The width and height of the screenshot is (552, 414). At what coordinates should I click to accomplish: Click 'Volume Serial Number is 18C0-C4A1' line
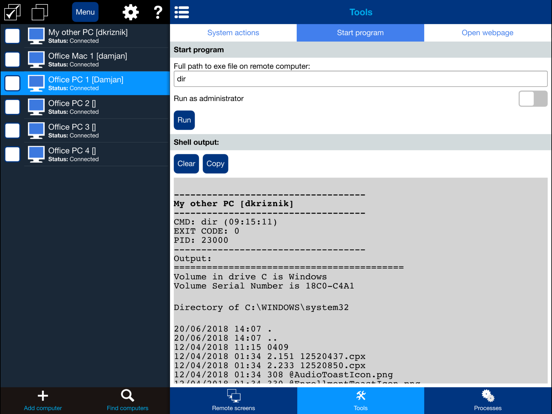point(264,286)
